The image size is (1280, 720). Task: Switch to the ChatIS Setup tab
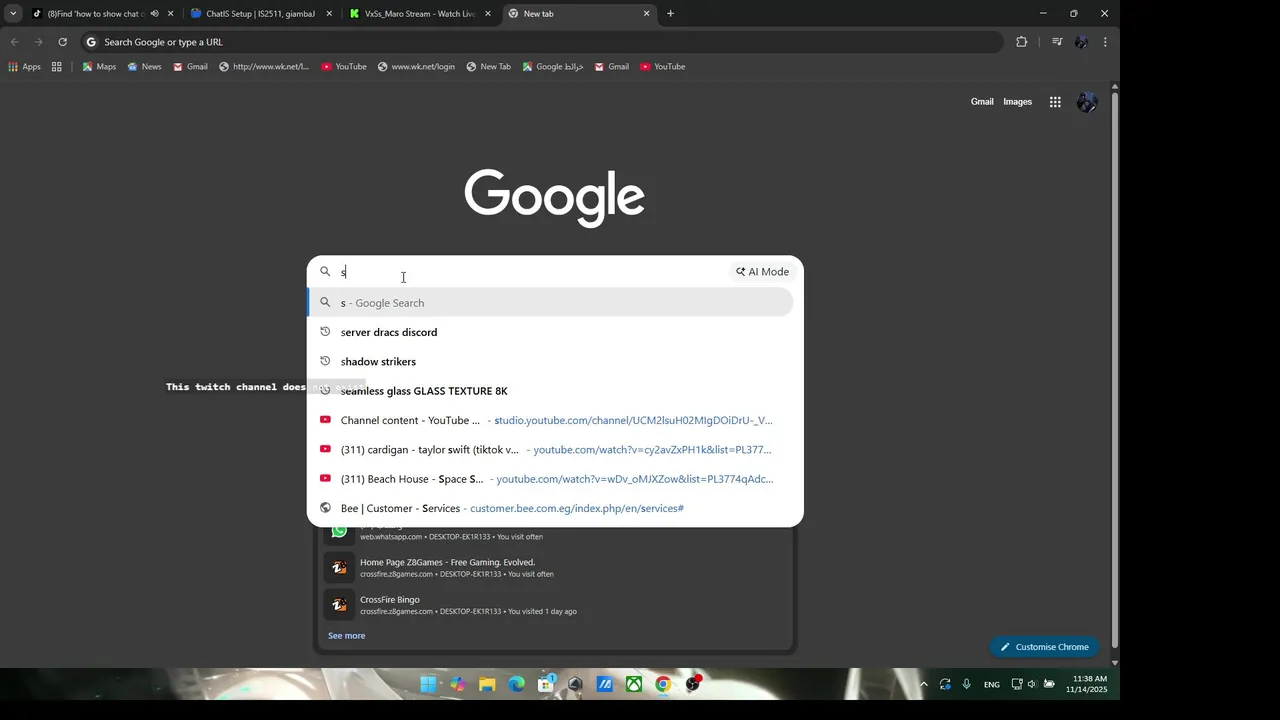tap(260, 14)
